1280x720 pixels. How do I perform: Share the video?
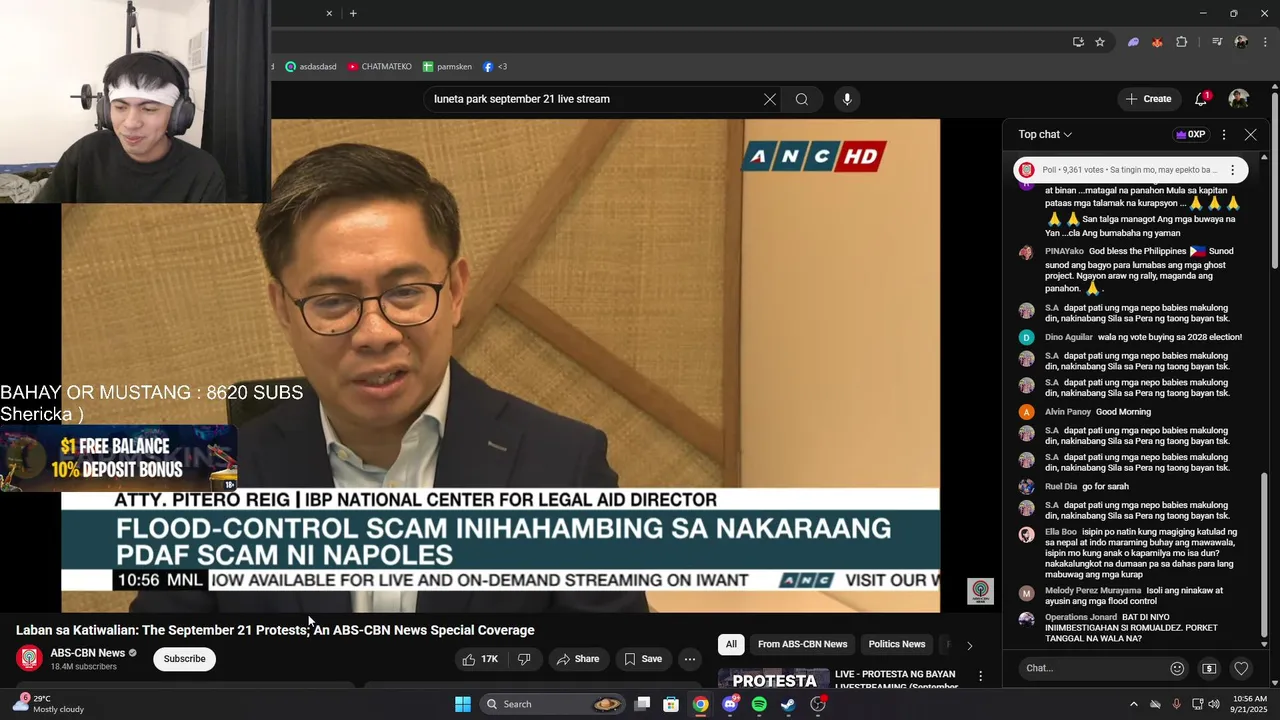tap(578, 659)
